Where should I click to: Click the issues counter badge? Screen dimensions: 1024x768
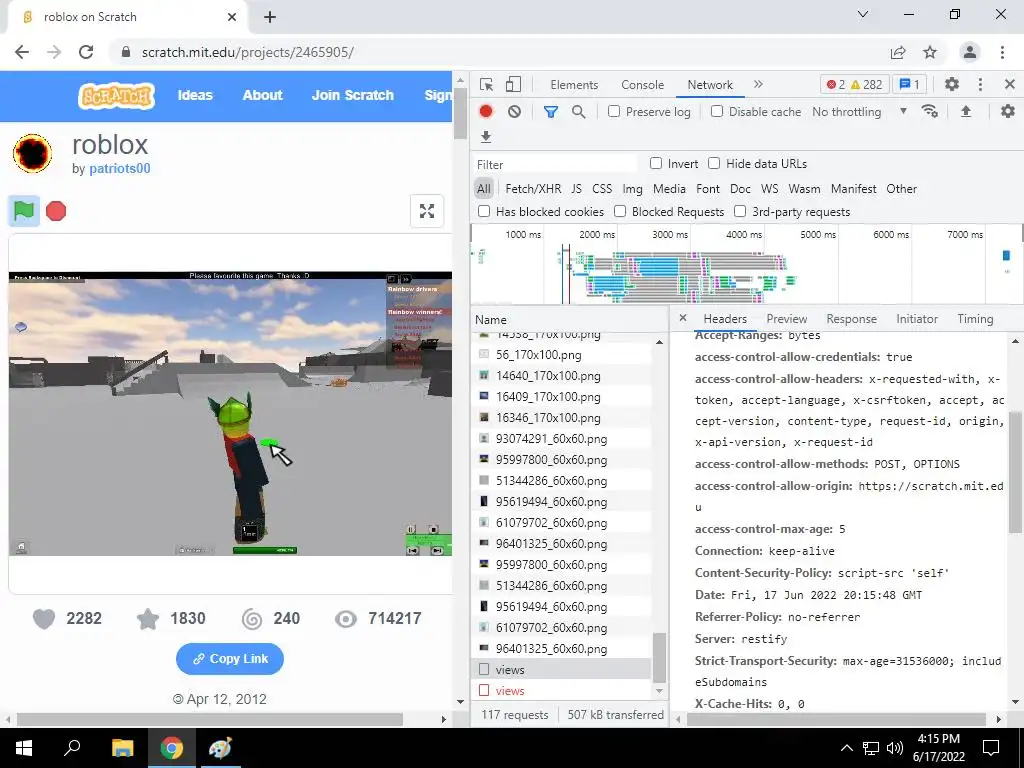910,84
